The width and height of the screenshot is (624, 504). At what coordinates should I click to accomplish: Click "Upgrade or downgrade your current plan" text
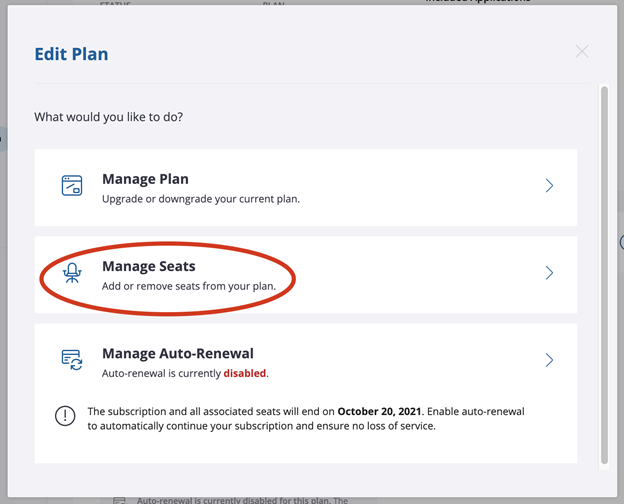[200, 198]
